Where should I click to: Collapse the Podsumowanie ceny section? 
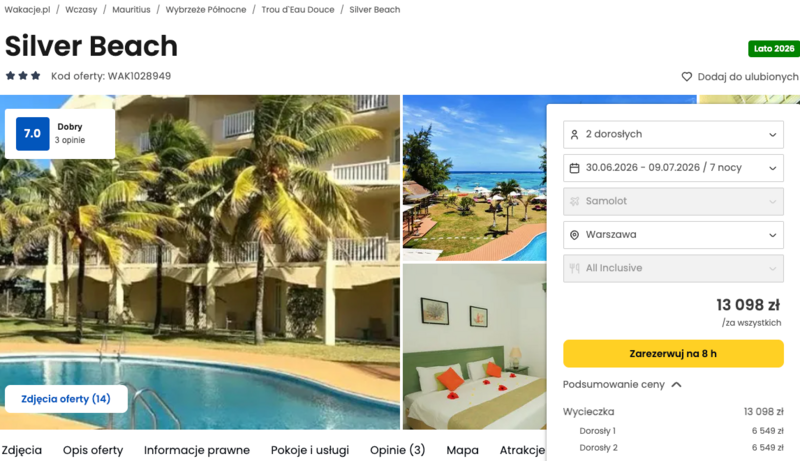point(622,385)
